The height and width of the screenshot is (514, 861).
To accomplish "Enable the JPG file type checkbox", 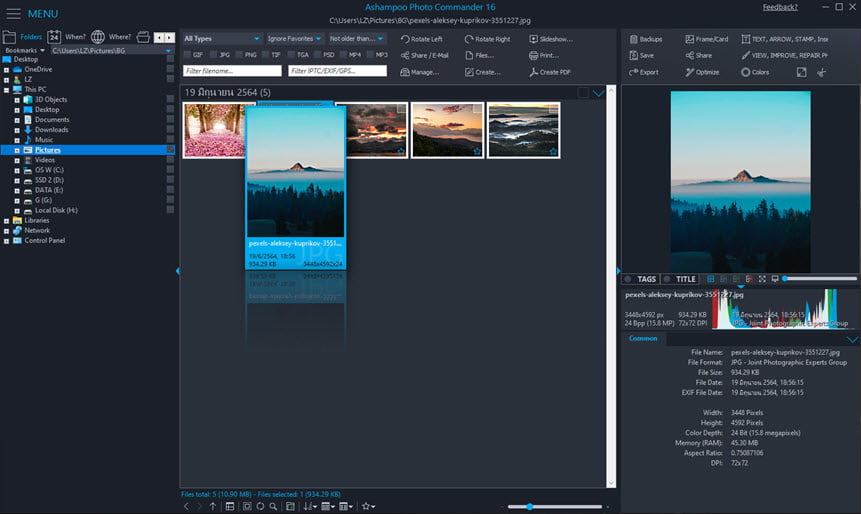I will (214, 55).
